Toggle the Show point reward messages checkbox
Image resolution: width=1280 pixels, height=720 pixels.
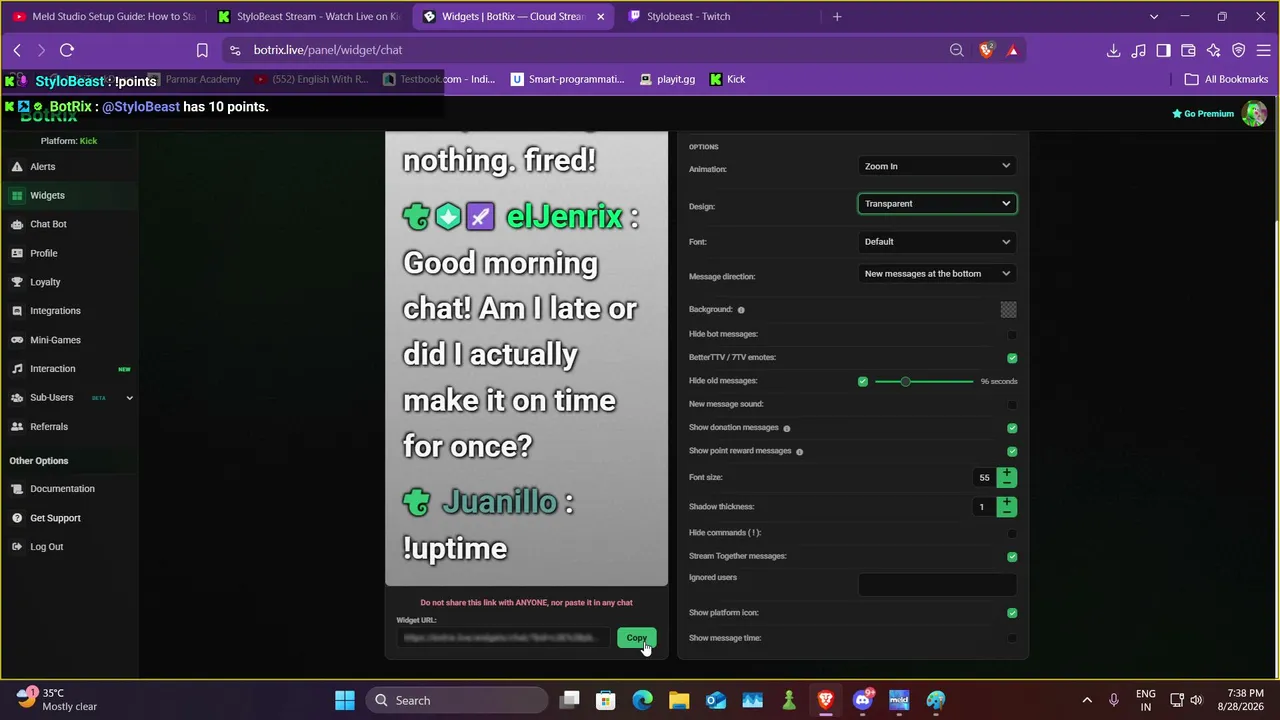(x=1012, y=452)
